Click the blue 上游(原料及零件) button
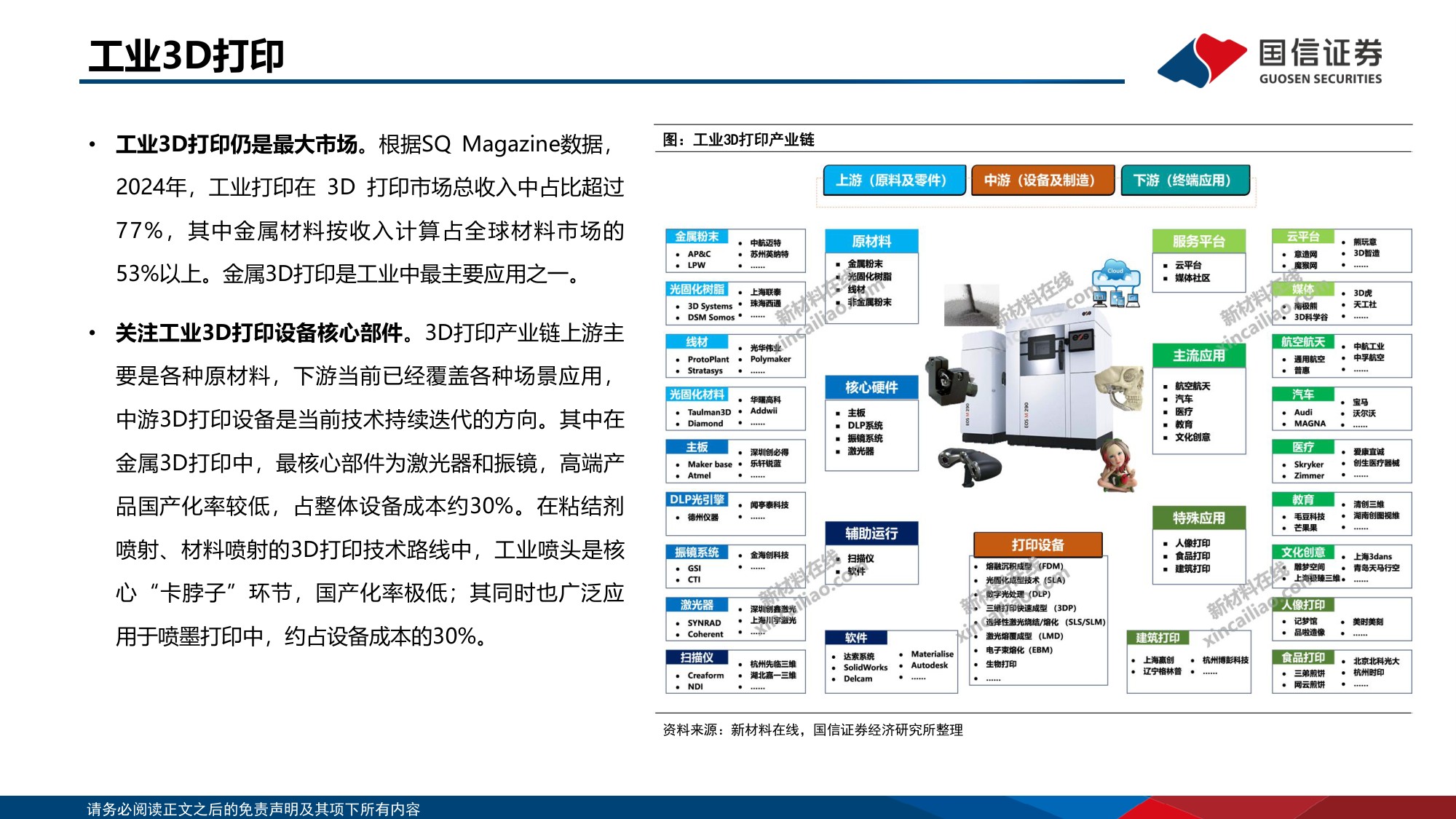 point(894,180)
